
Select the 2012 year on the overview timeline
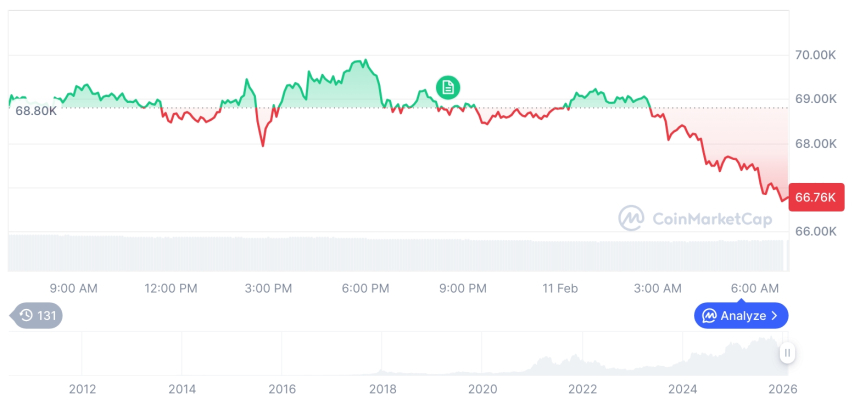[82, 389]
